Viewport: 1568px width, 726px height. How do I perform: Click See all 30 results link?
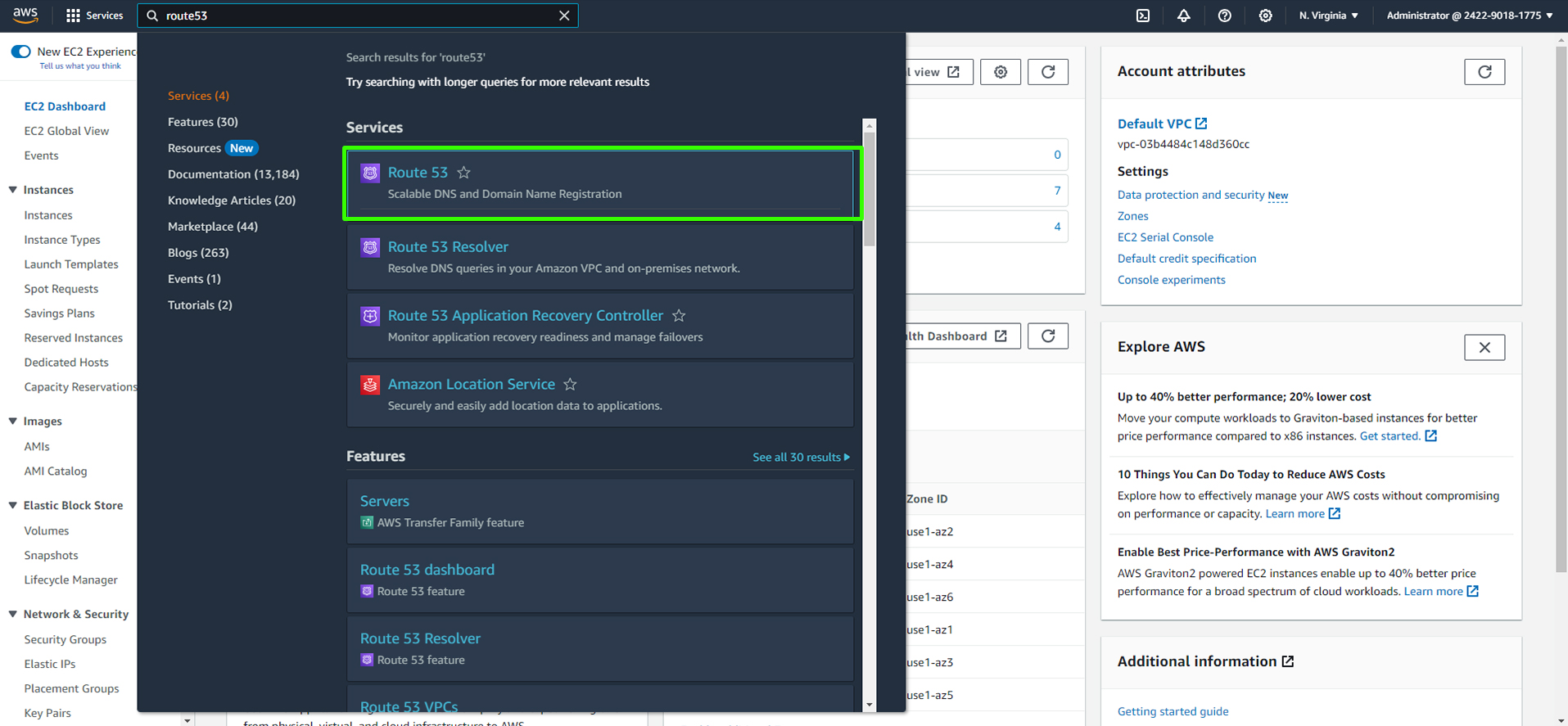point(801,457)
